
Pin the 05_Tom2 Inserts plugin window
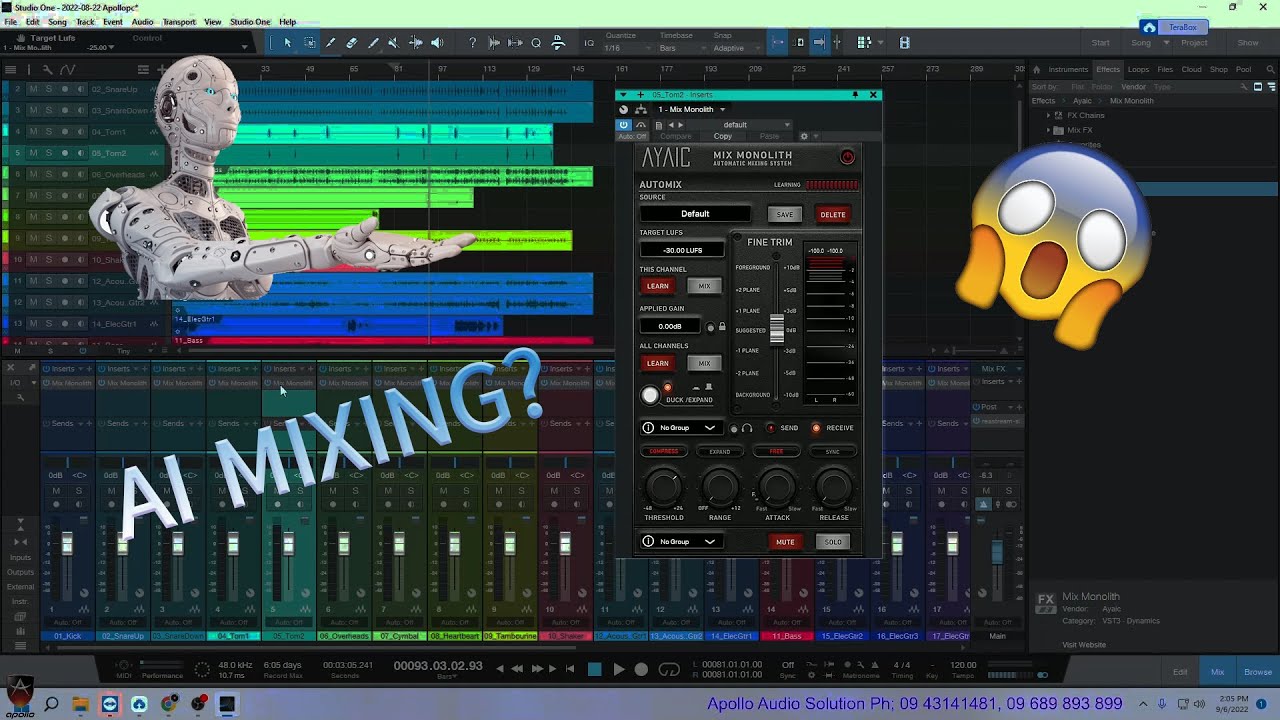[x=855, y=95]
